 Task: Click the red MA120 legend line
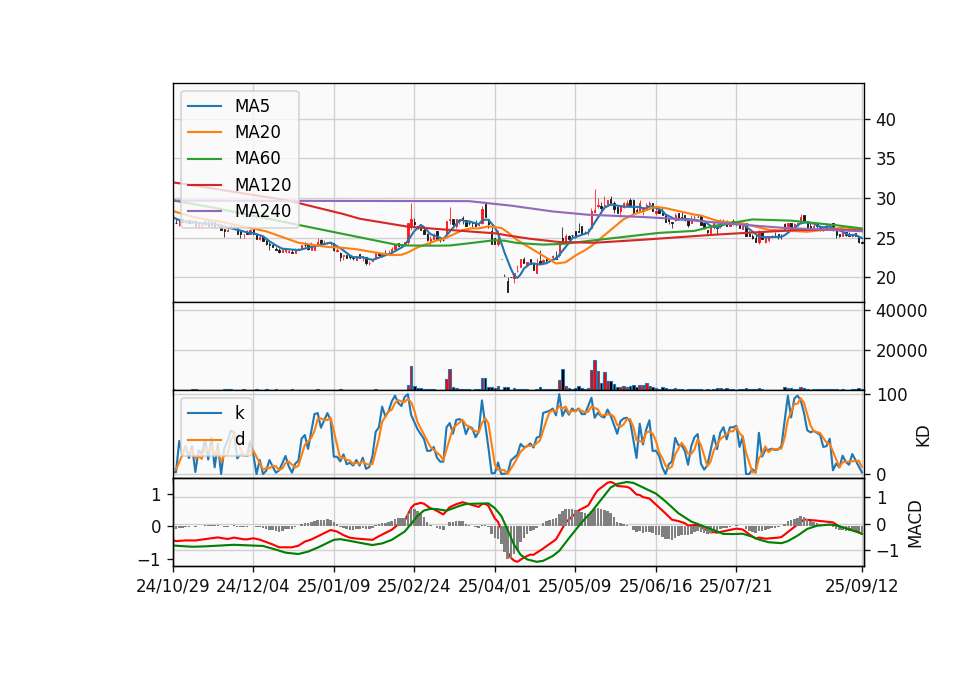click(204, 185)
